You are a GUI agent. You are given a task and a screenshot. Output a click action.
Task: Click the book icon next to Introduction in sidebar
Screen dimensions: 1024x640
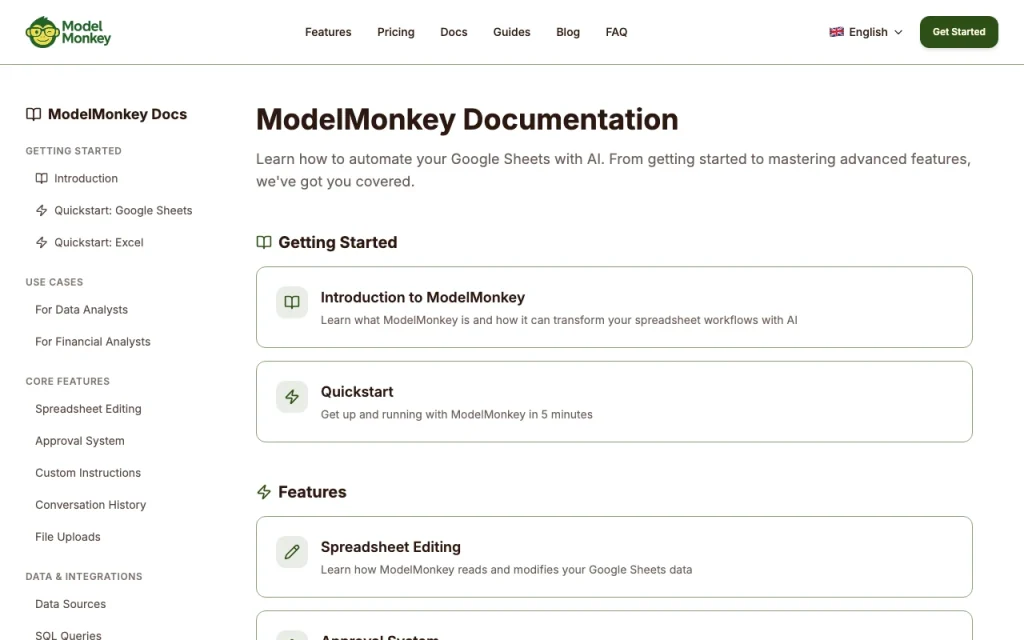tap(41, 178)
